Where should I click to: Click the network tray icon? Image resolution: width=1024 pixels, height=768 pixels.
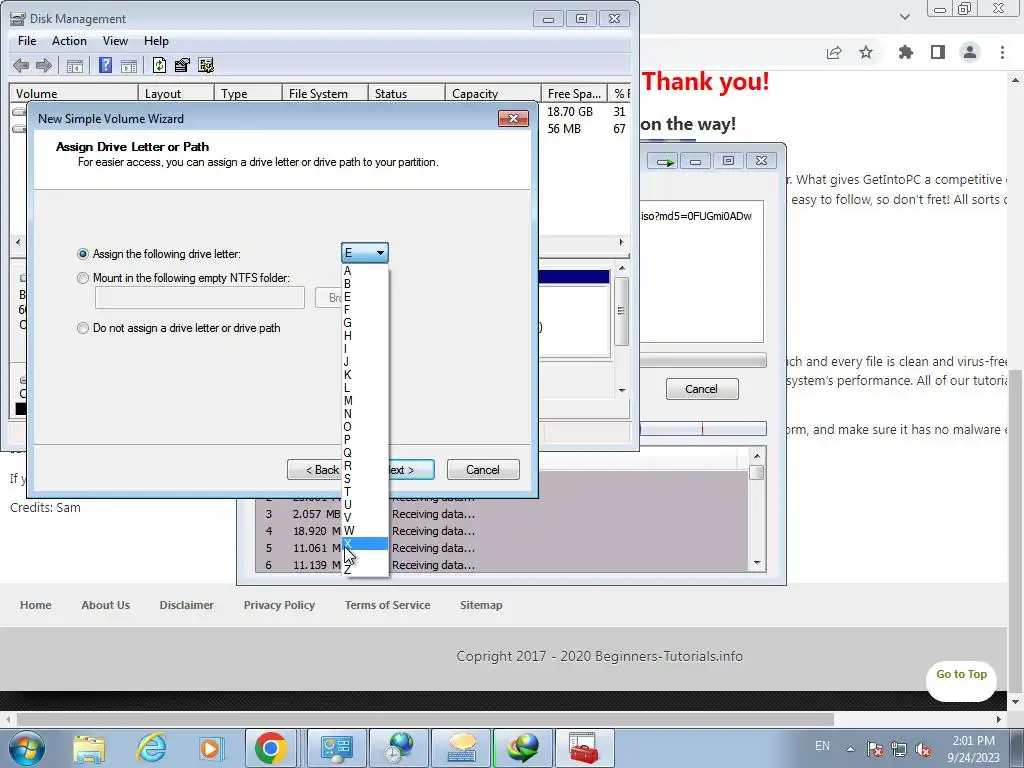tap(899, 749)
